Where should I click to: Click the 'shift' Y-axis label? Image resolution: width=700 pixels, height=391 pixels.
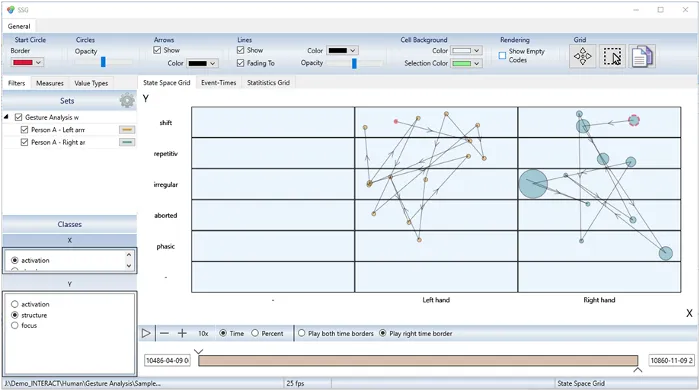tap(166, 123)
